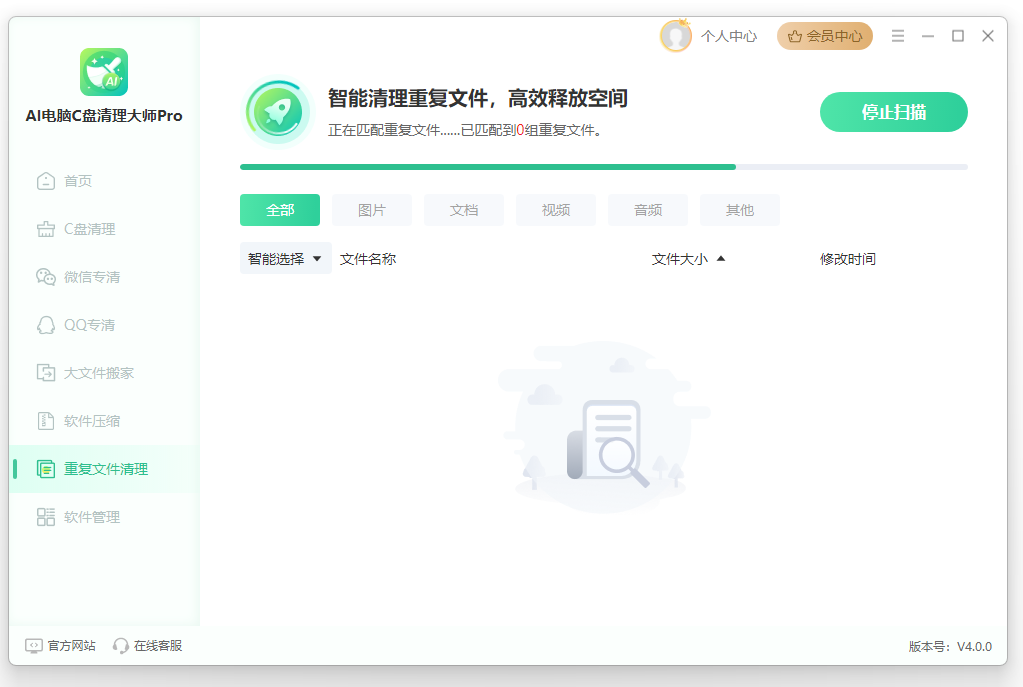The height and width of the screenshot is (687, 1023).
Task: Click the 修改时间 column header
Action: click(x=847, y=259)
